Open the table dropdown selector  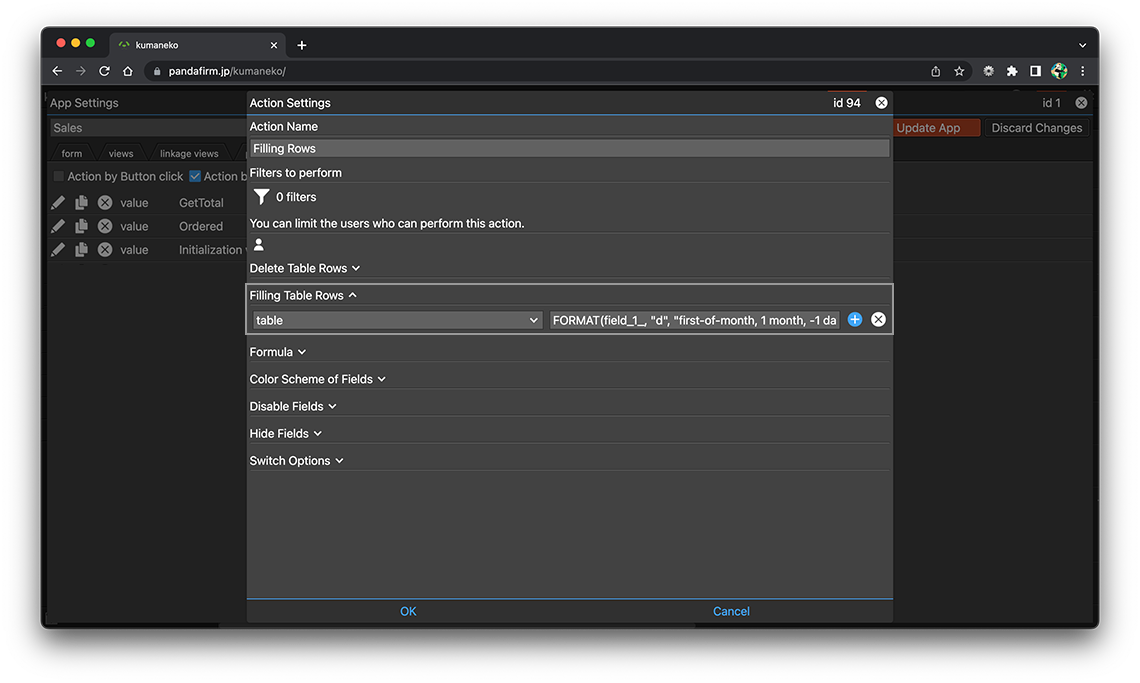pyautogui.click(x=397, y=320)
